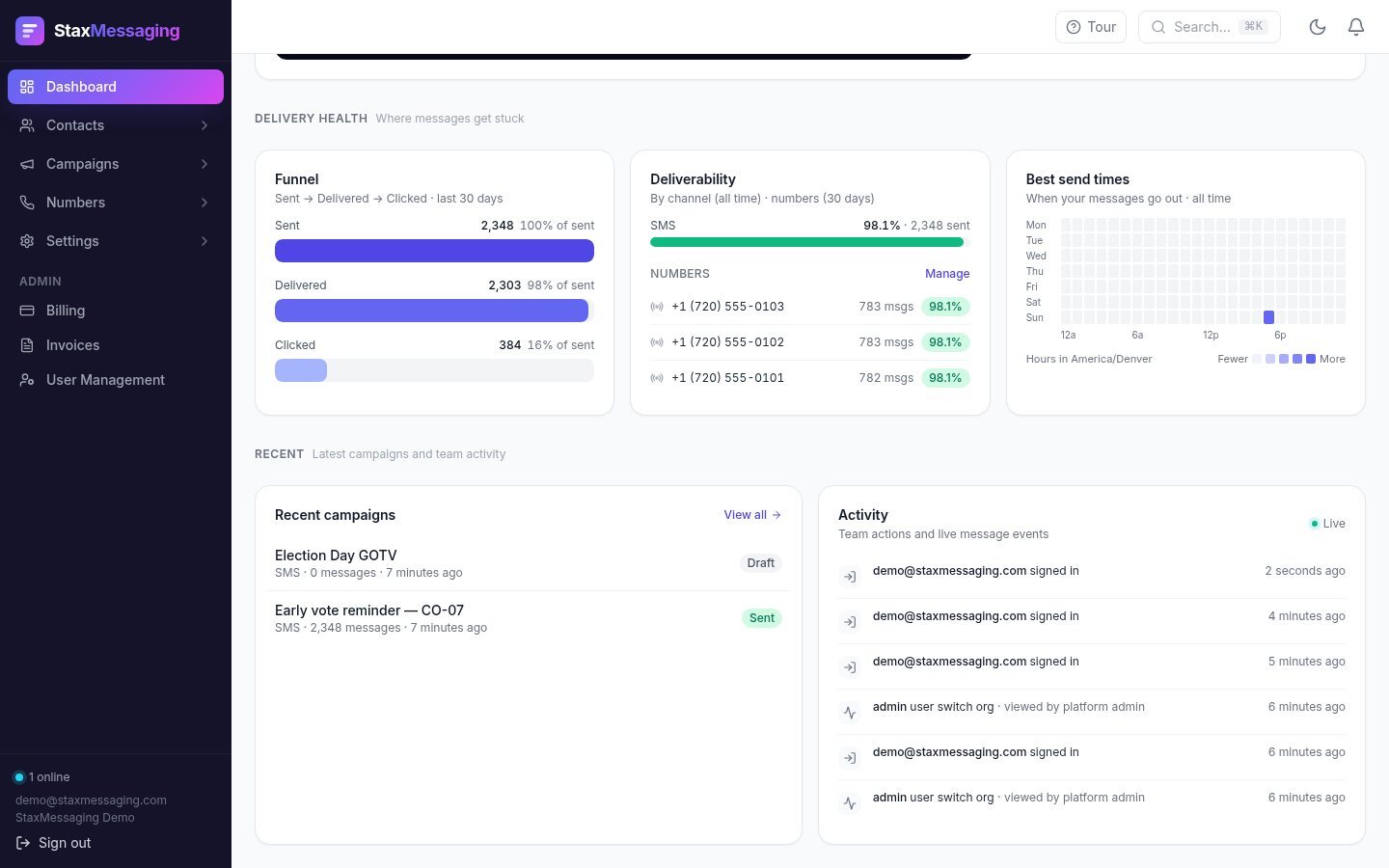The height and width of the screenshot is (868, 1389).
Task: Click the Billing card icon
Action: coord(27,311)
